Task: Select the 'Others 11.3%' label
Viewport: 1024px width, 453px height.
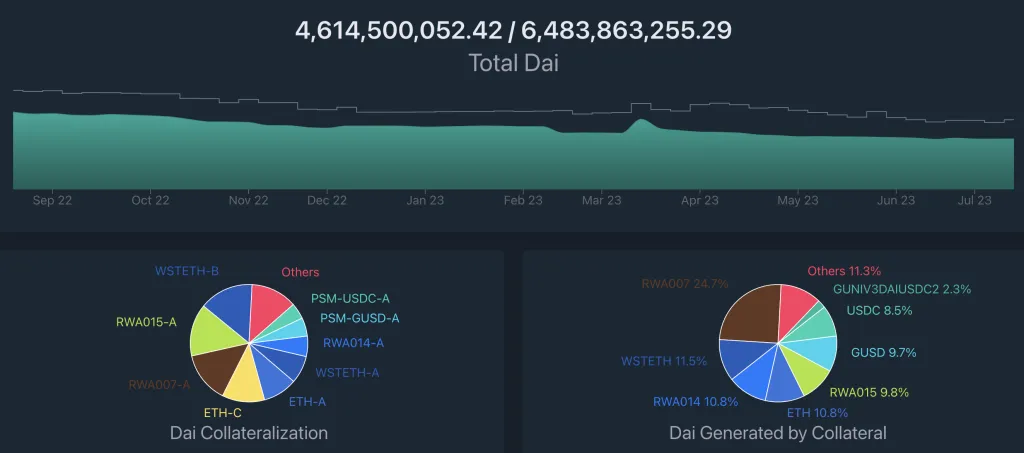Action: 844,271
